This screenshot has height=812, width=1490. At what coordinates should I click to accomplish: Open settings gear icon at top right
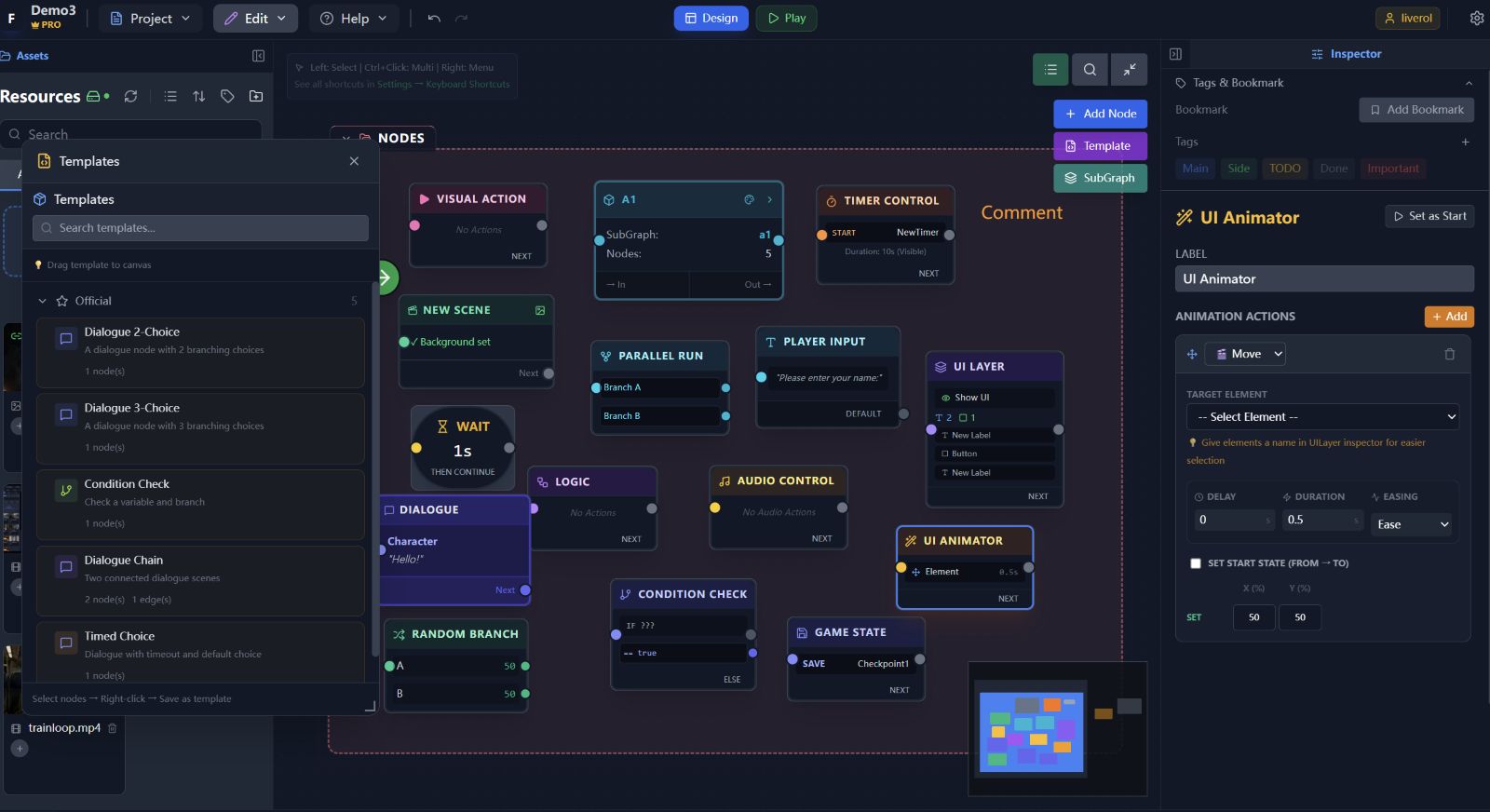(1477, 18)
